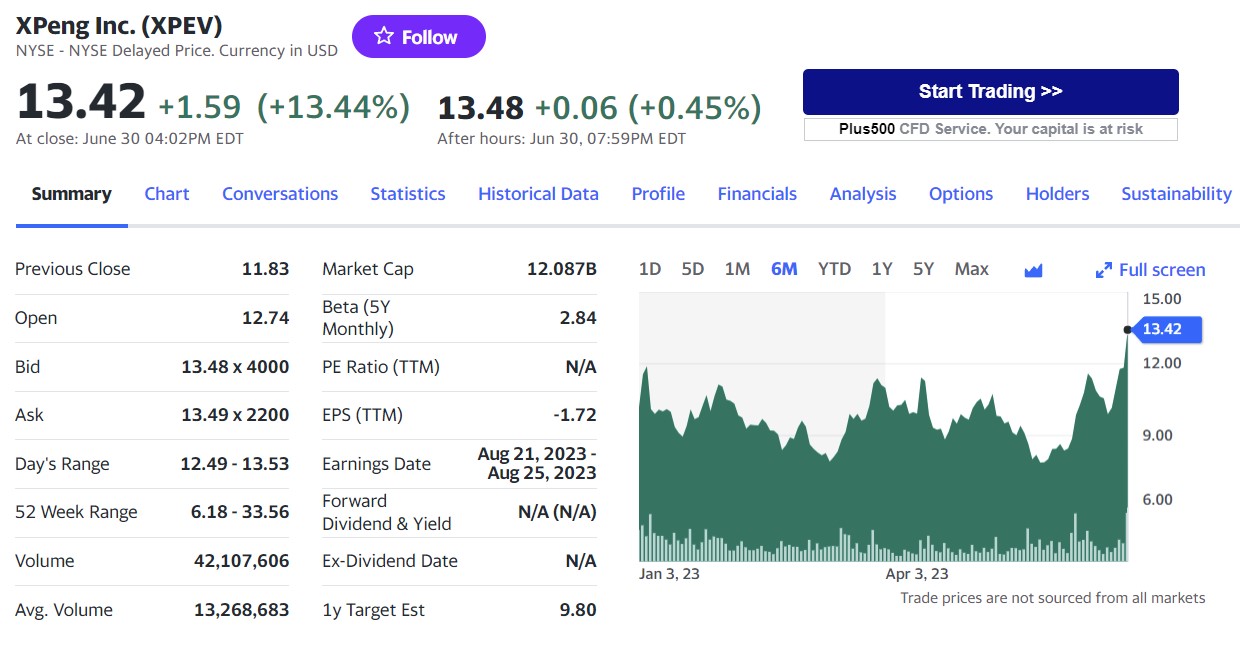
Task: Set chart range to 5D
Action: (693, 269)
